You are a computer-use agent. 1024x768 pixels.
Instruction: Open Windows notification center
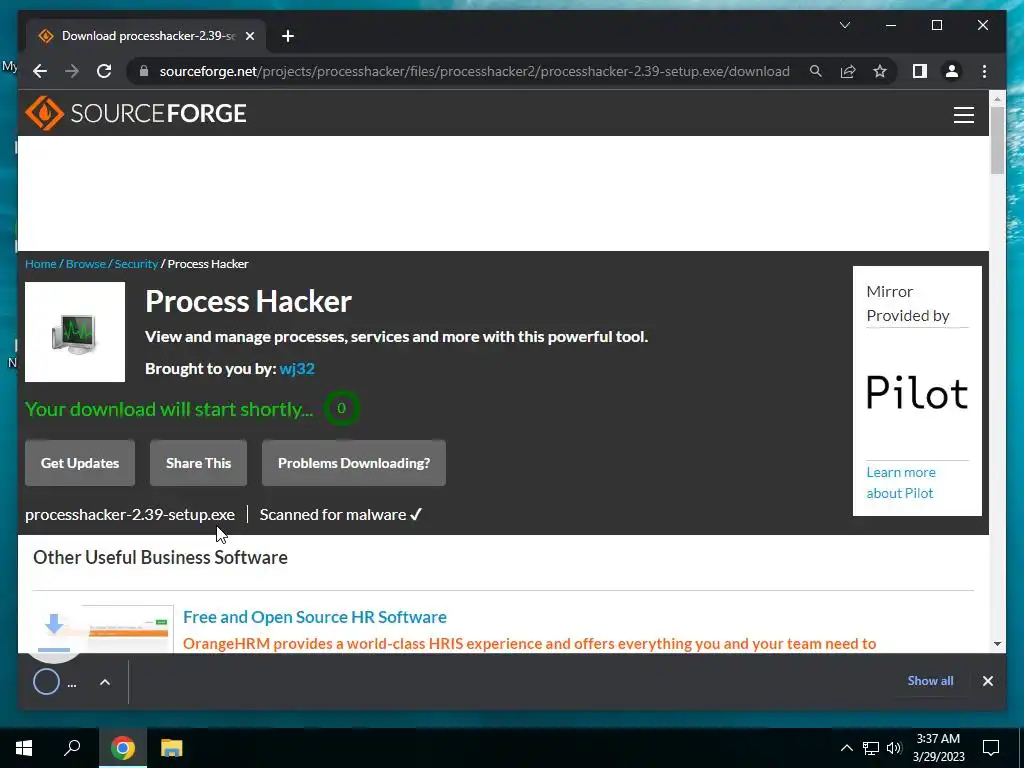[991, 748]
